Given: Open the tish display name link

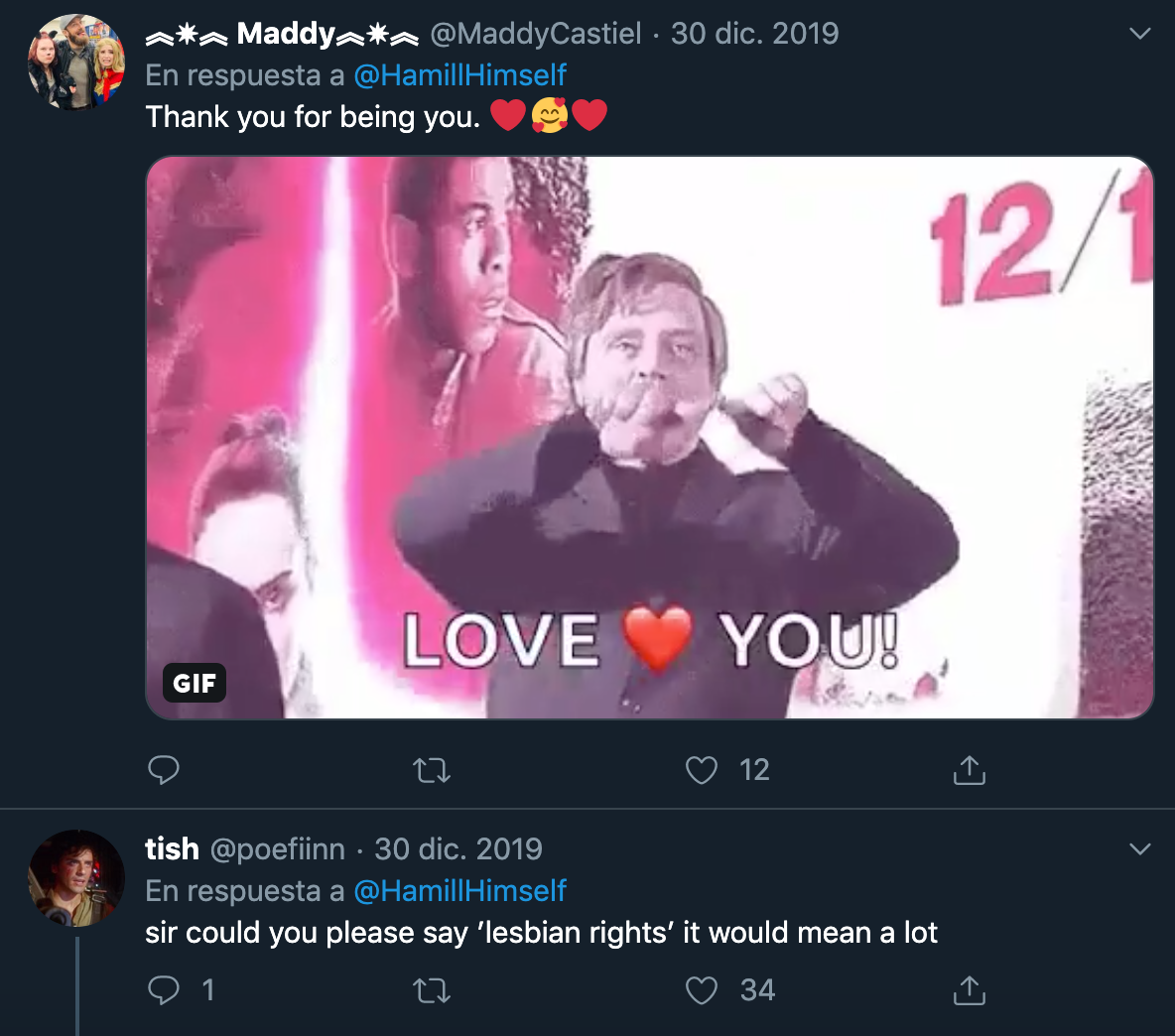Looking at the screenshot, I should point(172,849).
